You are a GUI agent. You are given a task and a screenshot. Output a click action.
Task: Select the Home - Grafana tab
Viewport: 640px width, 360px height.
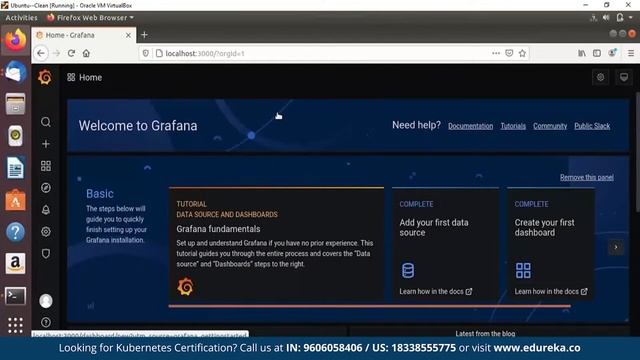84,35
